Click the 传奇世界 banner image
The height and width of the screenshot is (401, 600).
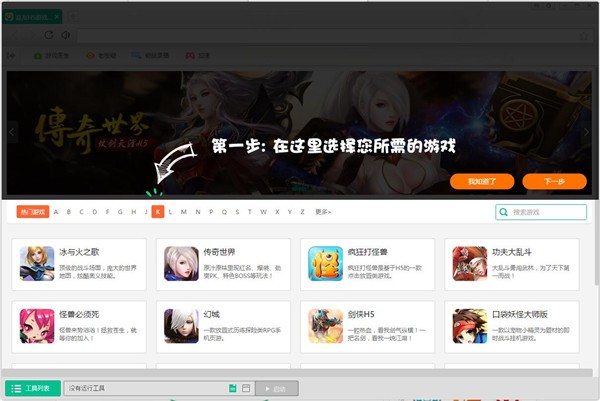pos(299,133)
